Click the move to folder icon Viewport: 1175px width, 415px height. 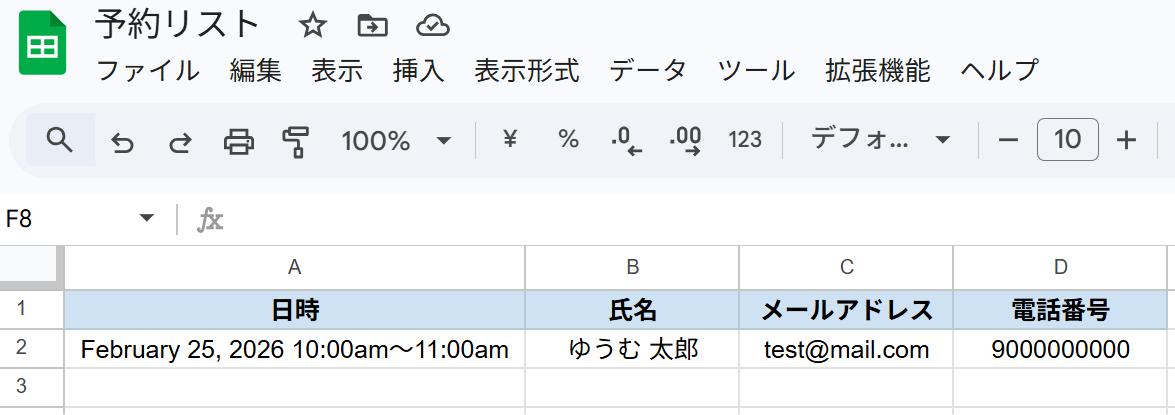[x=372, y=25]
